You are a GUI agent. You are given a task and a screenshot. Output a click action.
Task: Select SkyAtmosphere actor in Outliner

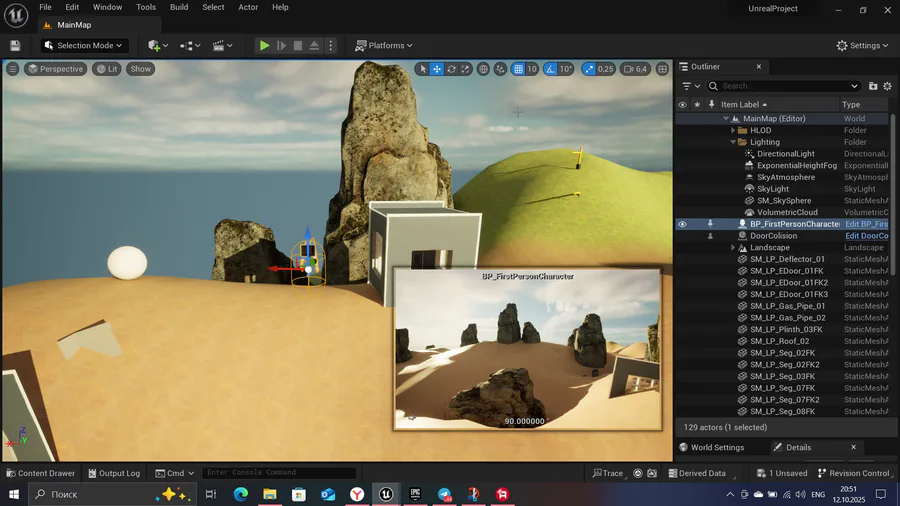785,177
